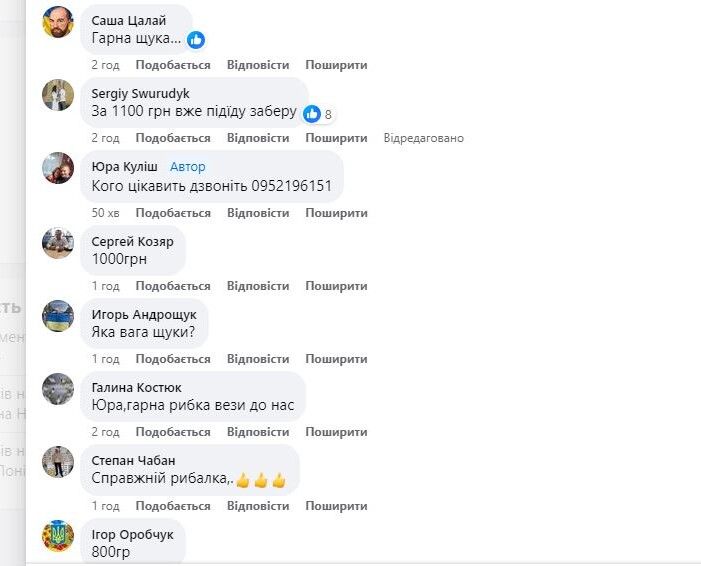Click Галина Костюк's avatar

[x=58, y=388]
